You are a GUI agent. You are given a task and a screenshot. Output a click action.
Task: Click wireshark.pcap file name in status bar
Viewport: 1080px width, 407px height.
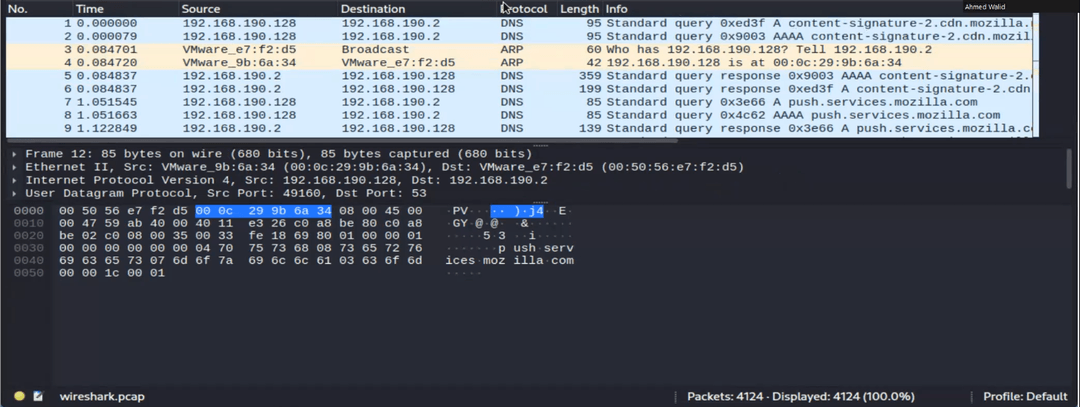point(102,397)
